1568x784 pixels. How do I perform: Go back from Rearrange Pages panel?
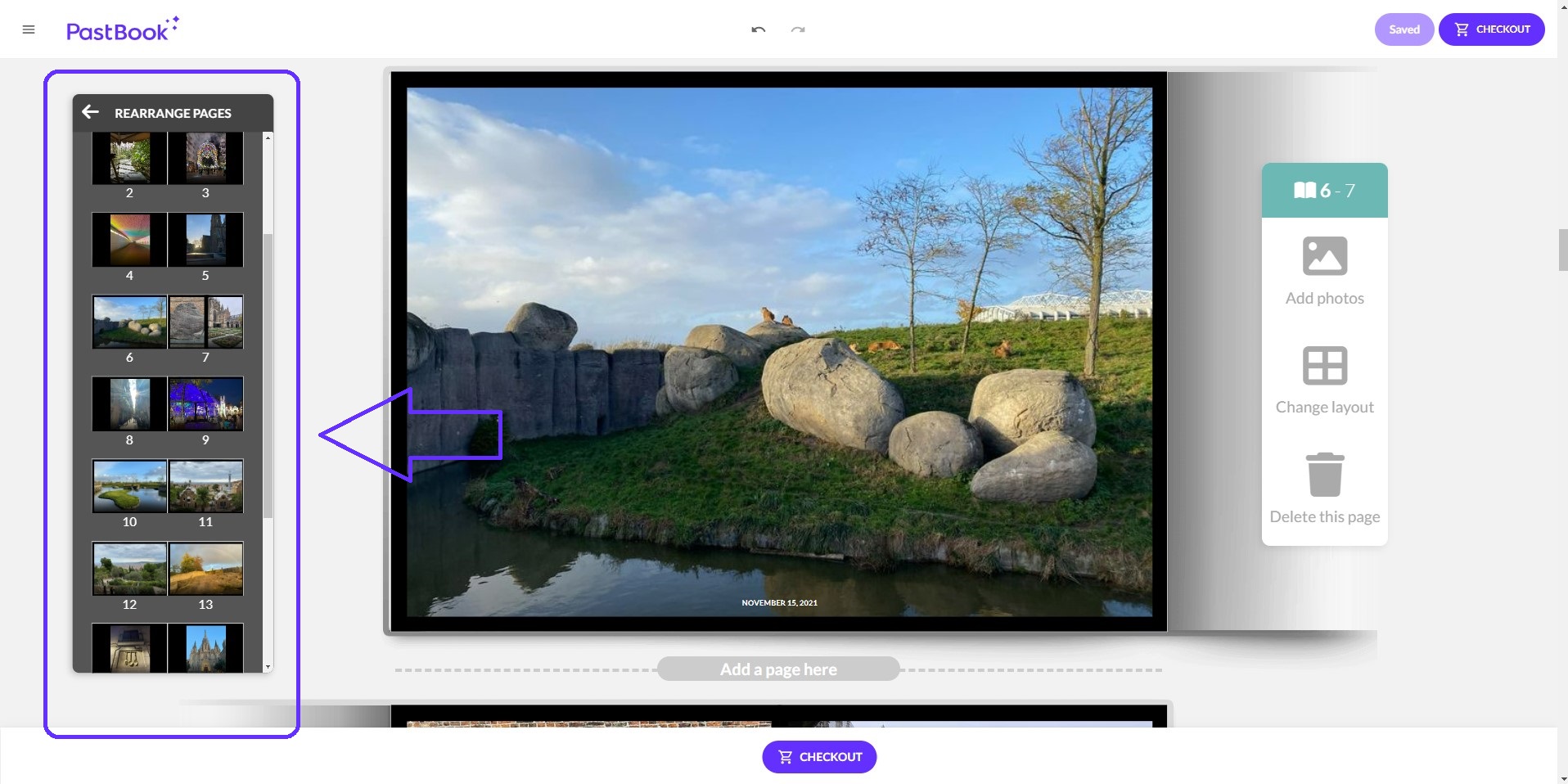91,112
